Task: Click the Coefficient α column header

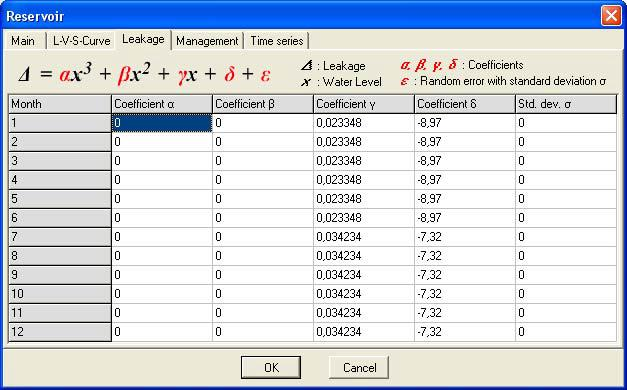Action: click(x=162, y=104)
